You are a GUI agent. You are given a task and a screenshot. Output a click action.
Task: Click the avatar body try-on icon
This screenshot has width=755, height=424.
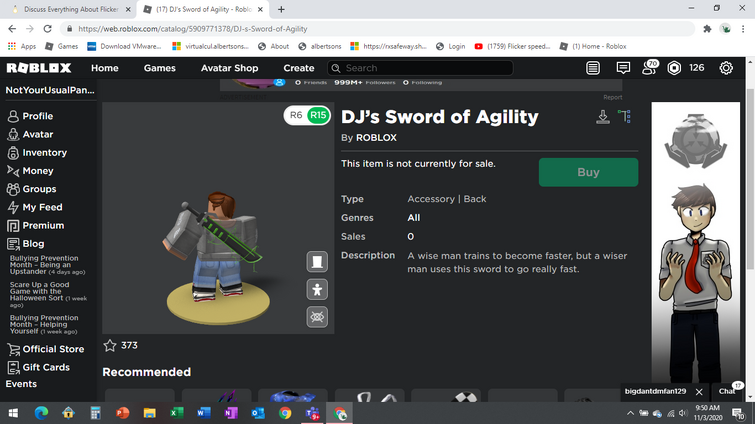point(317,289)
